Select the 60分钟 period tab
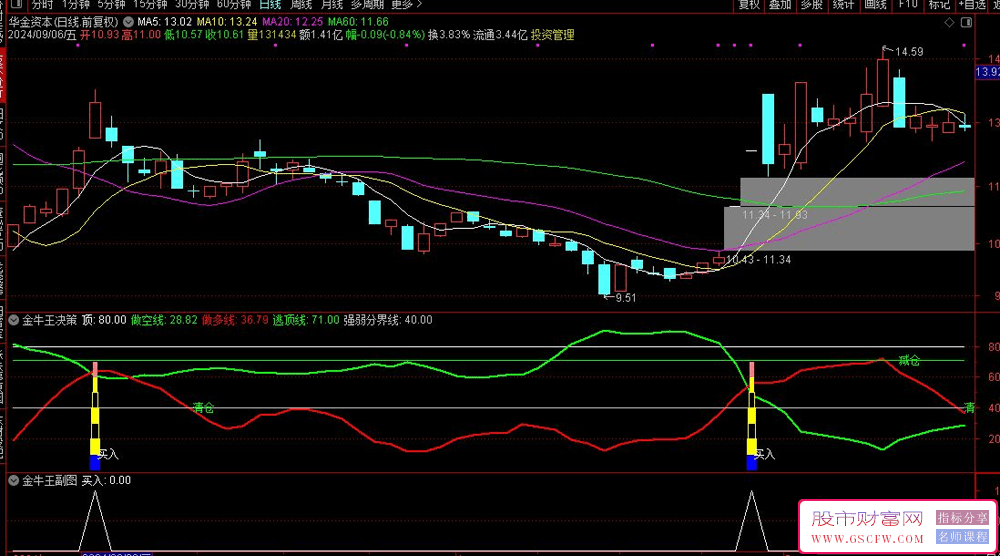 (234, 4)
